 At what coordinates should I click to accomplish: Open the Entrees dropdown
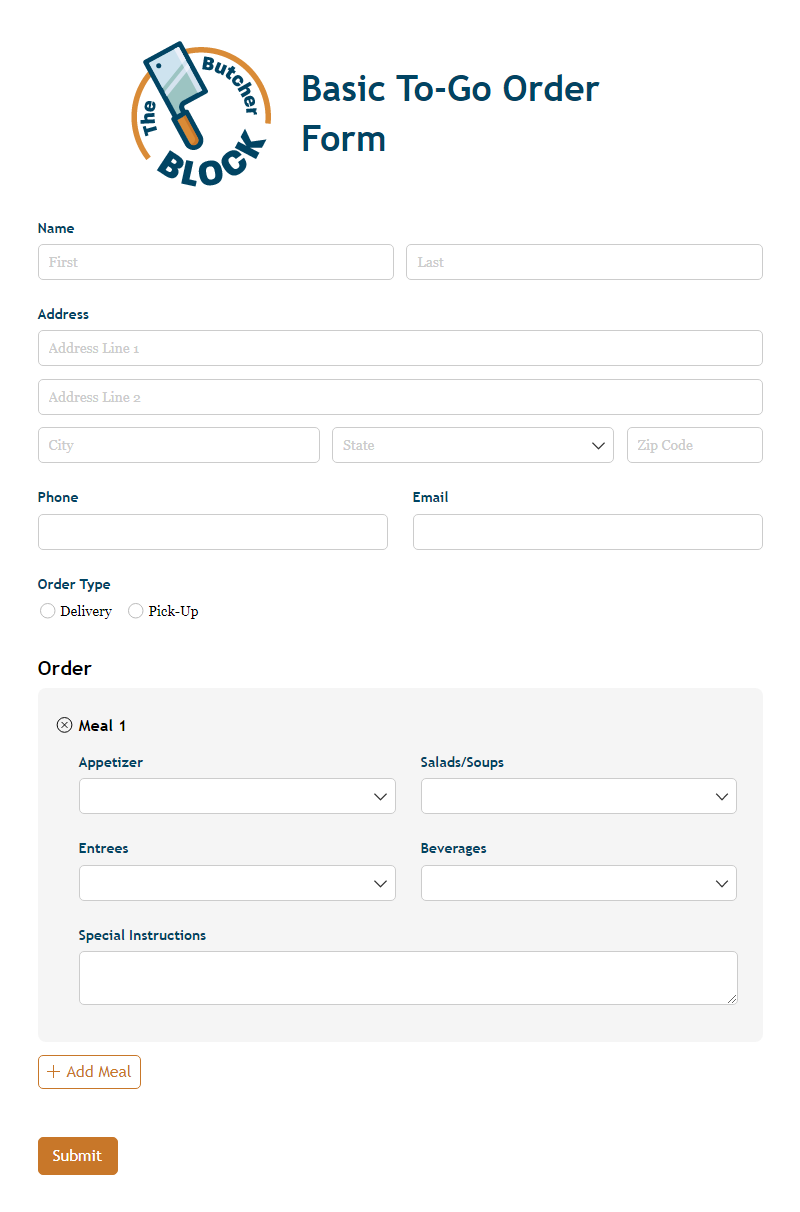pyautogui.click(x=237, y=883)
